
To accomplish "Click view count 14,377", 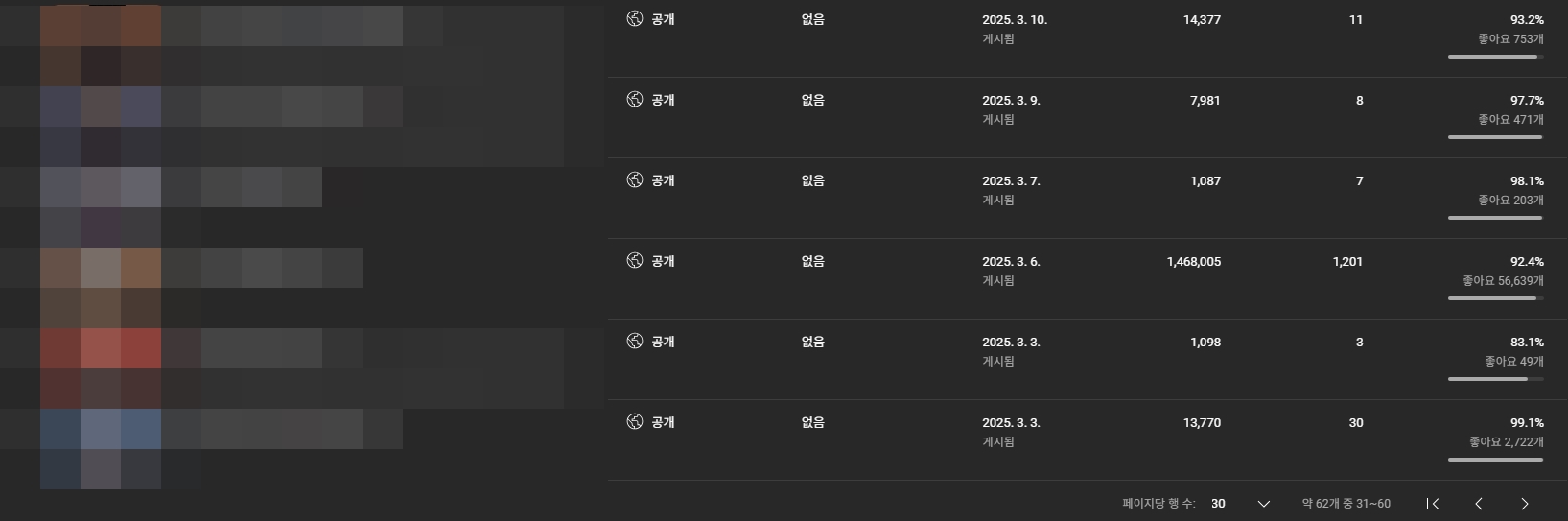I will [x=1202, y=19].
